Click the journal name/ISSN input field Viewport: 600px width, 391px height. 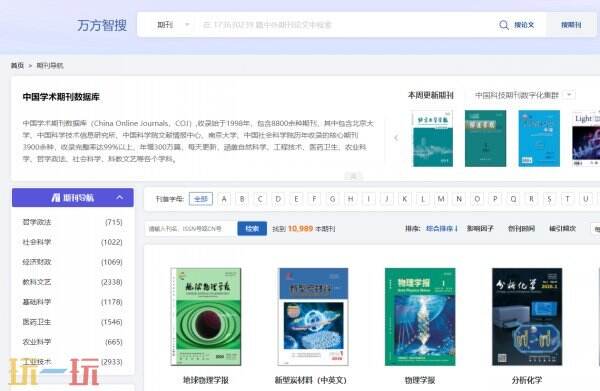click(x=190, y=229)
